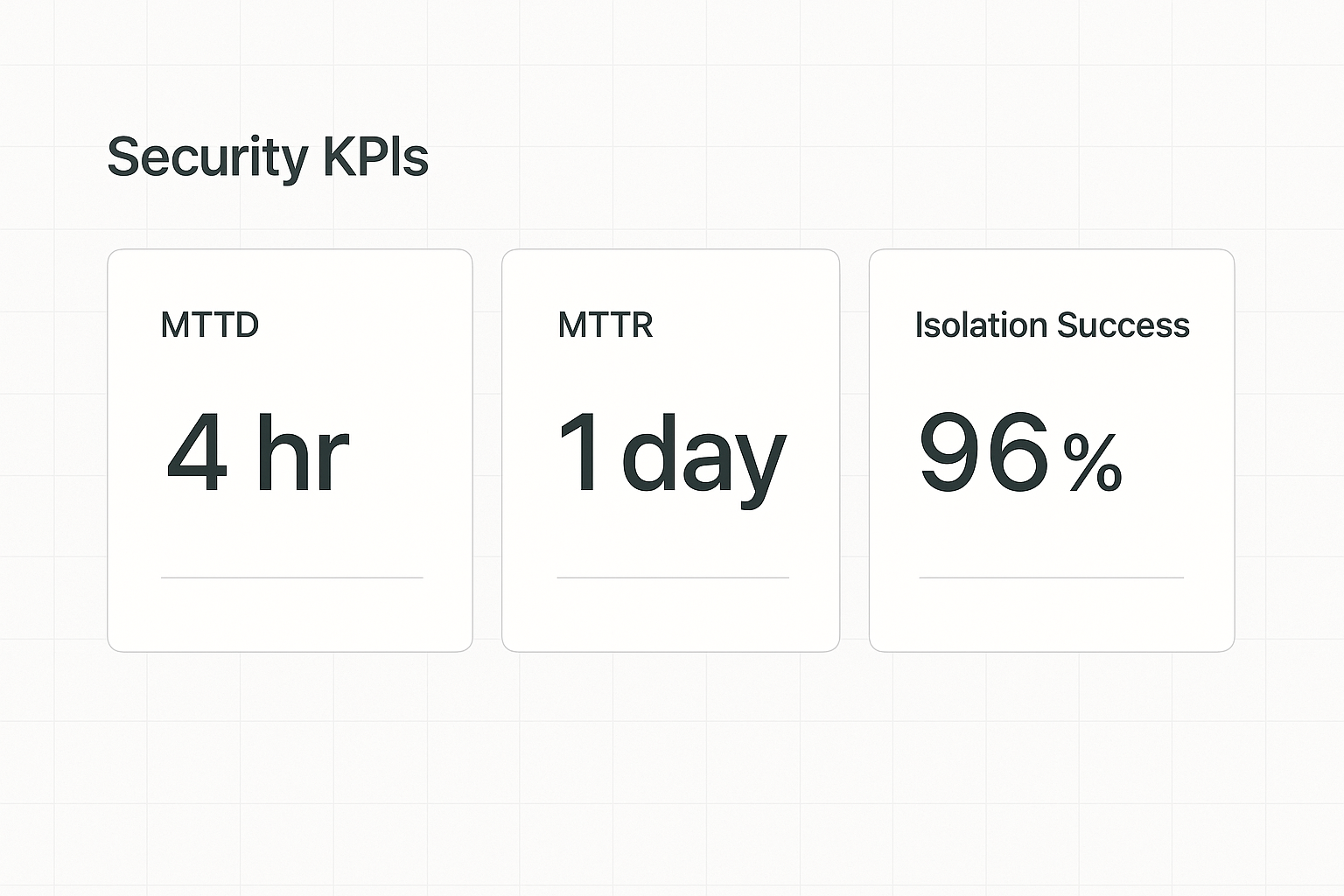This screenshot has width=1344, height=896.
Task: Click empty grid background below the cards
Action: [672, 770]
